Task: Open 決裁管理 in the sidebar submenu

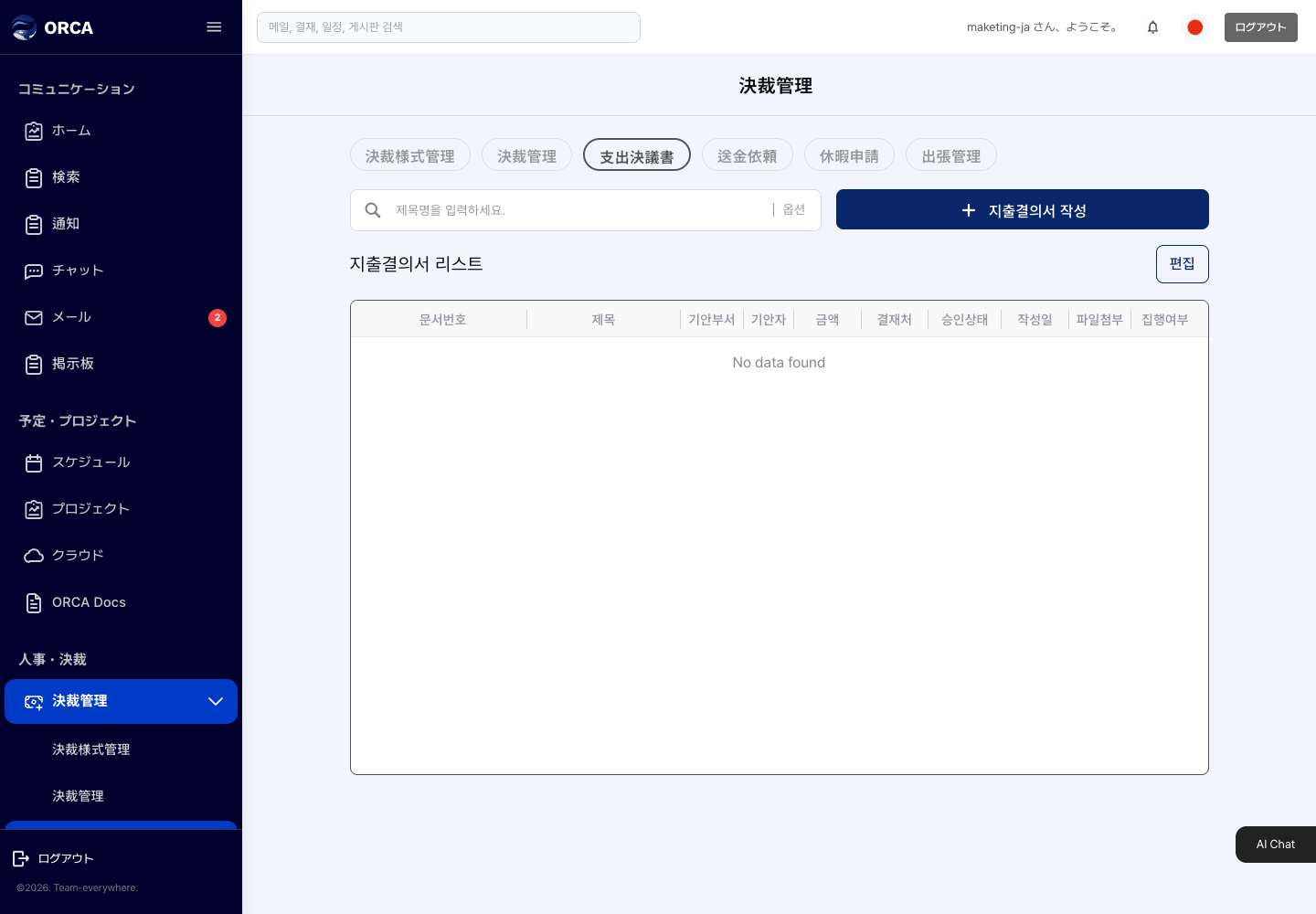Action: tap(78, 796)
